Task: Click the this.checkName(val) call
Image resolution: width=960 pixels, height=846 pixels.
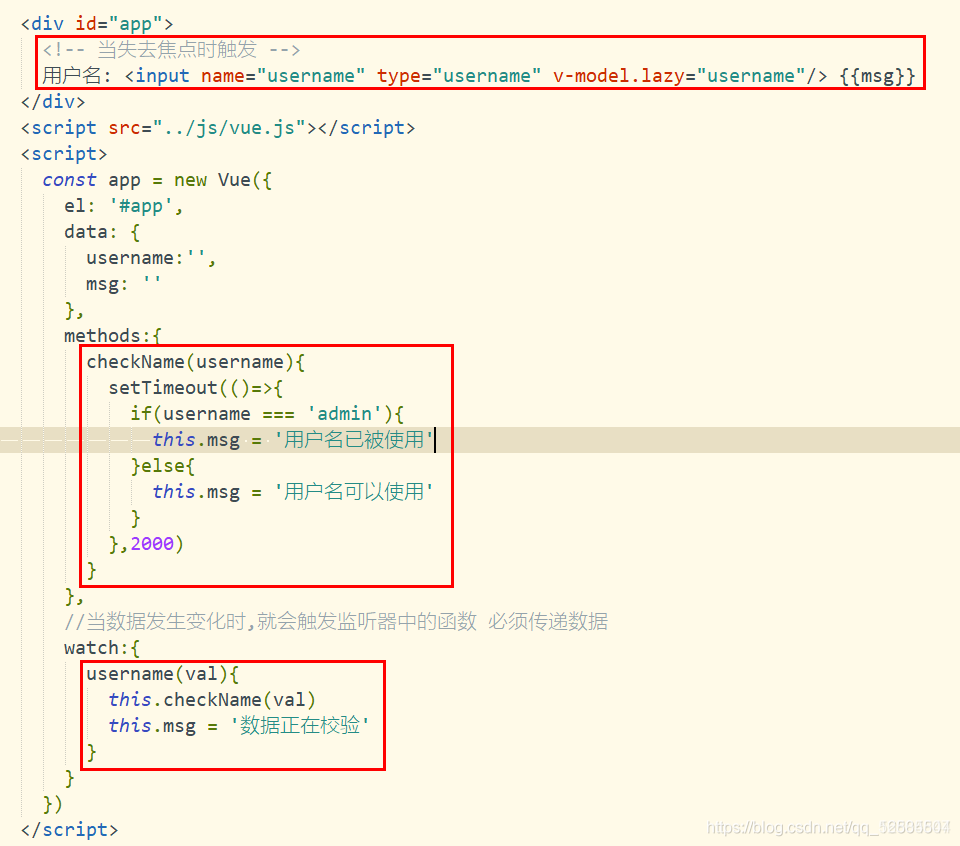Action: point(212,700)
